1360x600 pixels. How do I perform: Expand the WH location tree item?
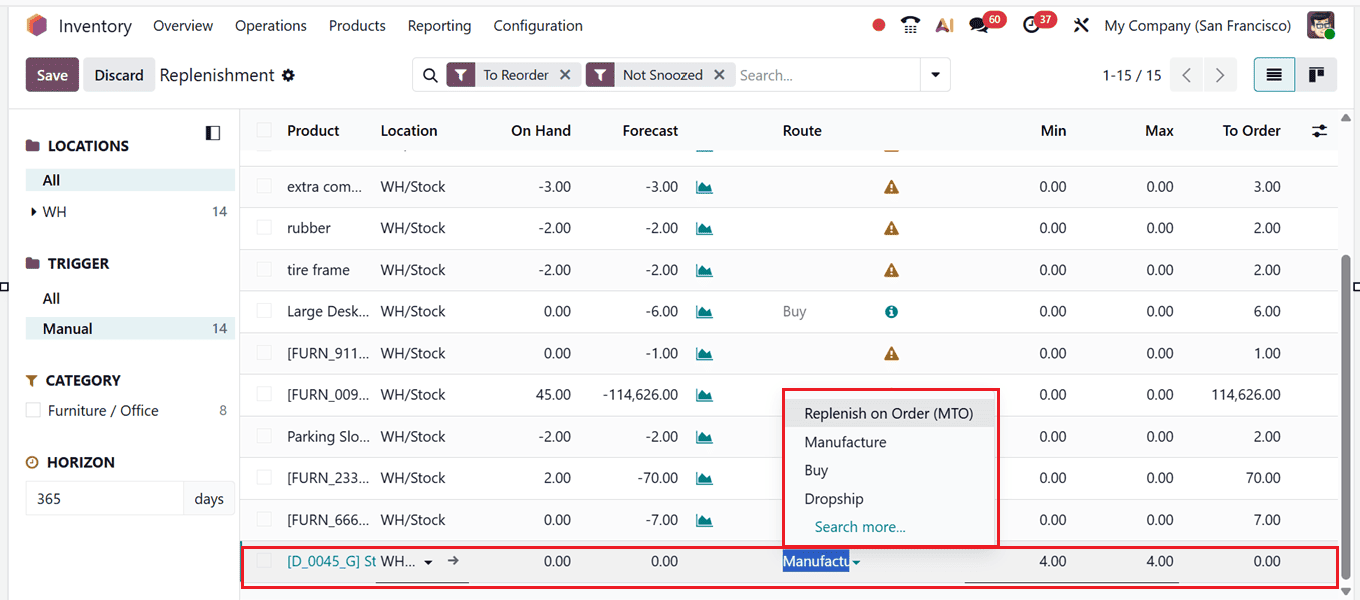point(31,211)
